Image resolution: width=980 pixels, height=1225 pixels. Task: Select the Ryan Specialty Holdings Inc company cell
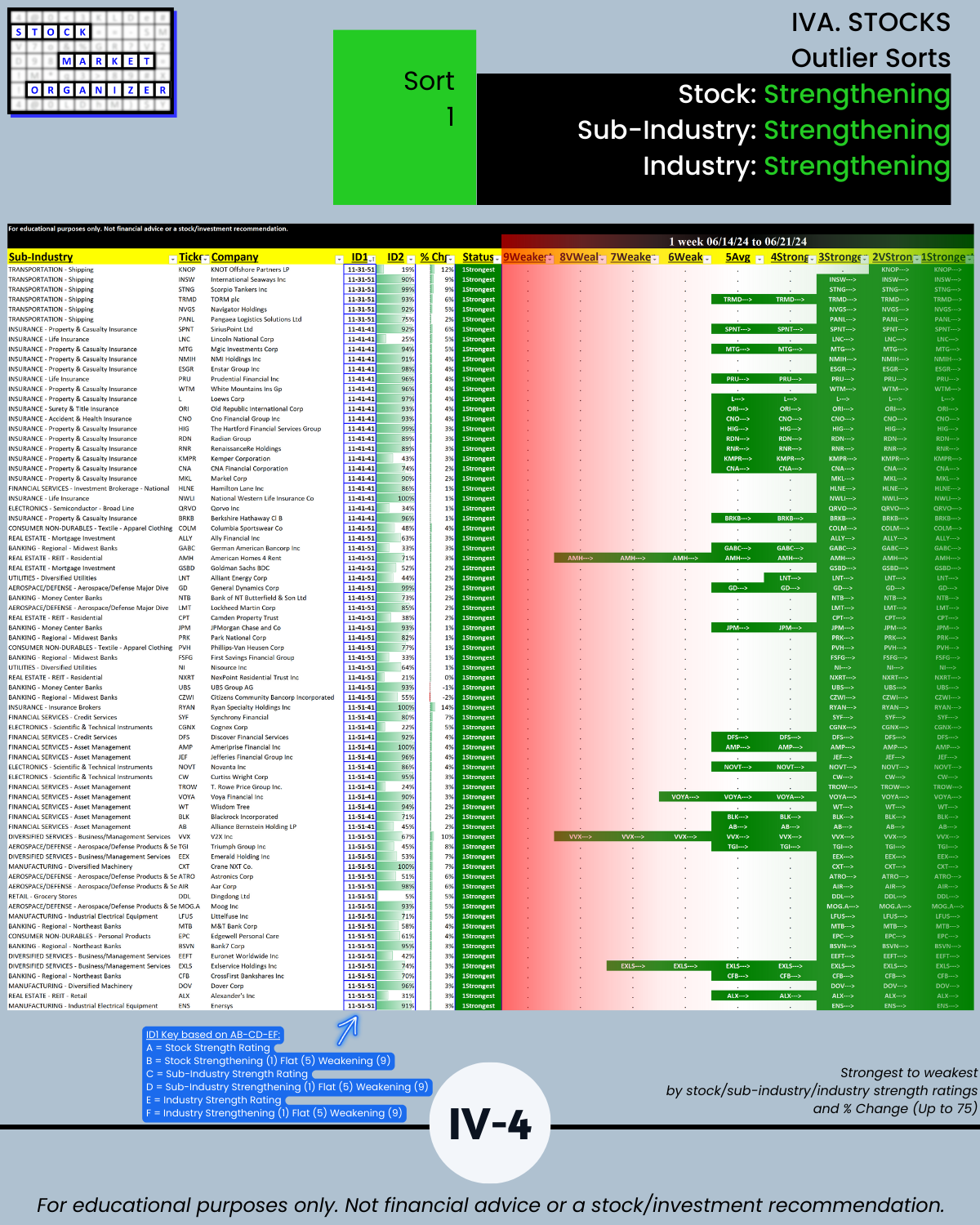(x=276, y=707)
